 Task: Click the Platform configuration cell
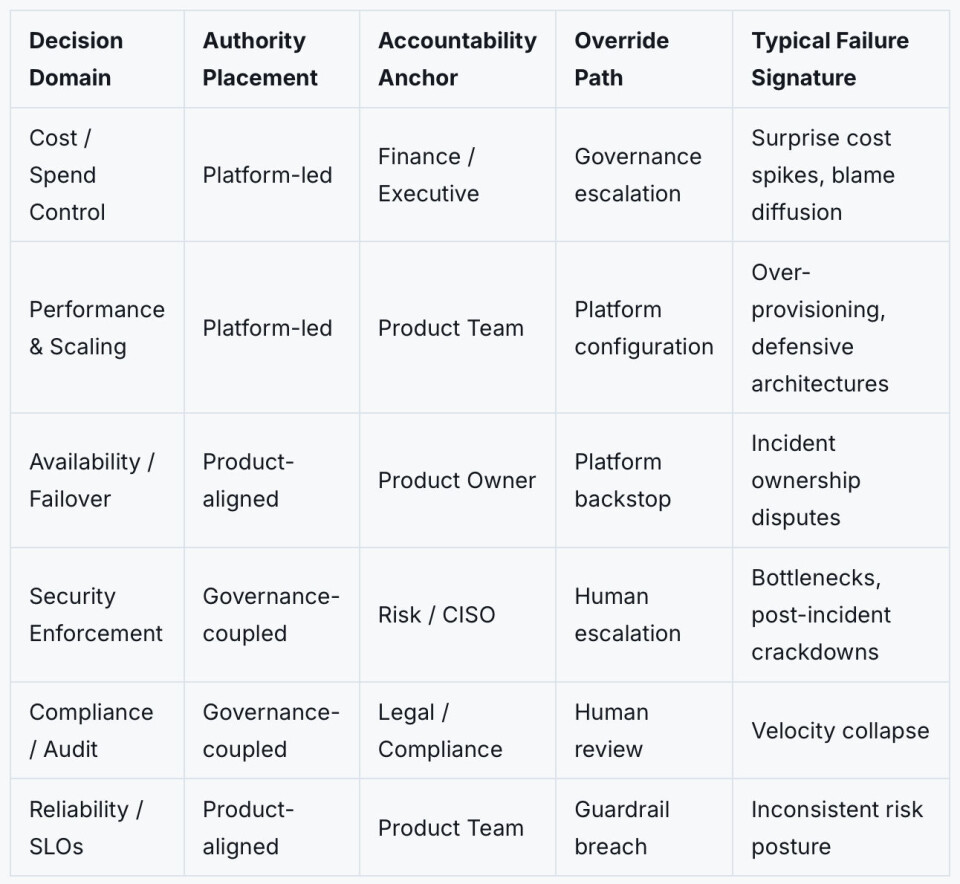(x=644, y=328)
